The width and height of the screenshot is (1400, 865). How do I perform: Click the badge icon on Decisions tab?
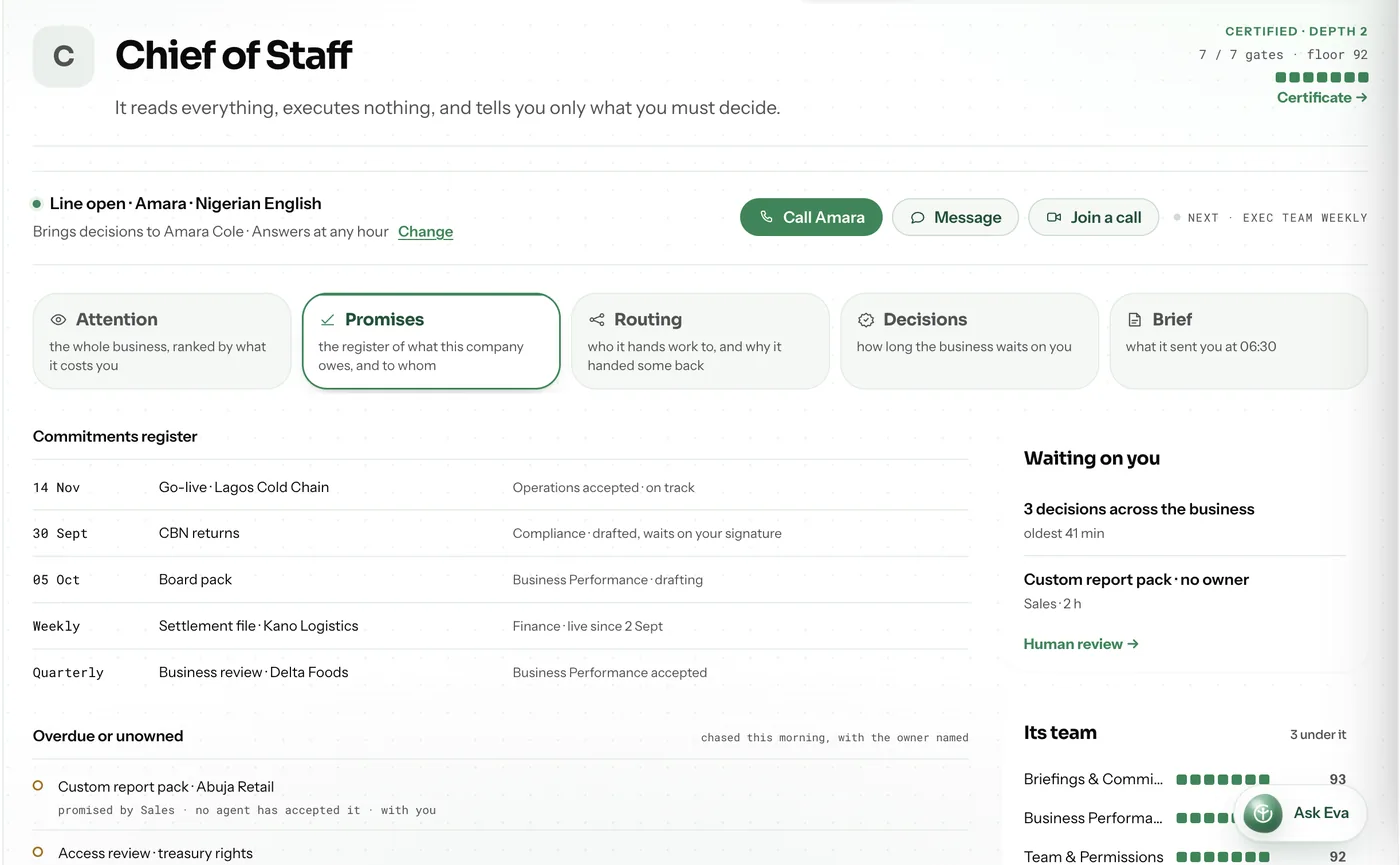pos(866,320)
